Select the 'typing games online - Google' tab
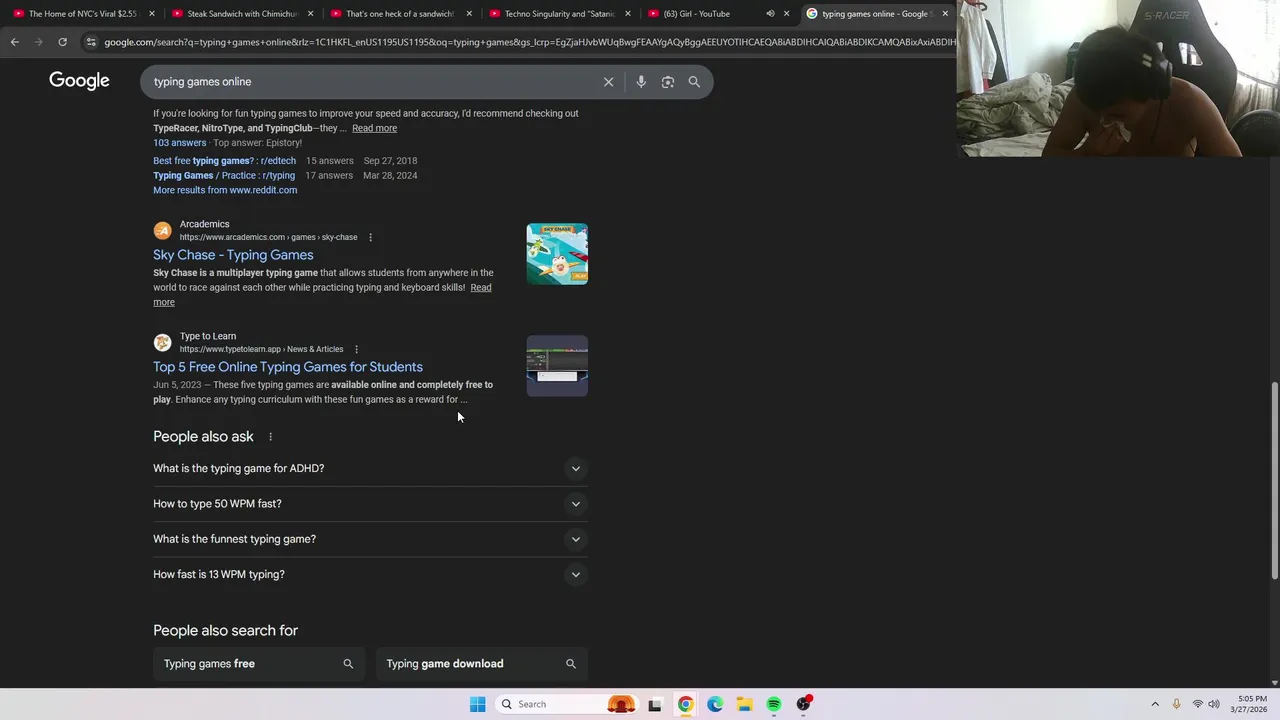 tap(875, 14)
